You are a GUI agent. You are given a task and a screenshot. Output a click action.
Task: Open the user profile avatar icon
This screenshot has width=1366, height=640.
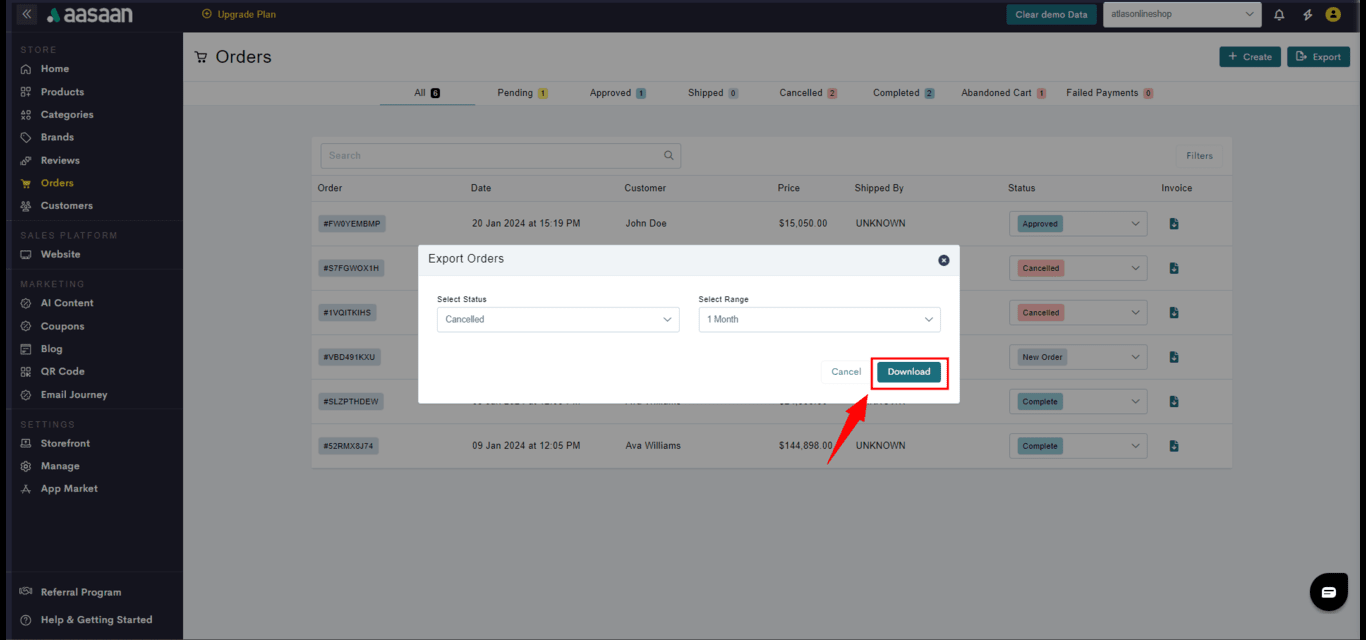pos(1333,15)
